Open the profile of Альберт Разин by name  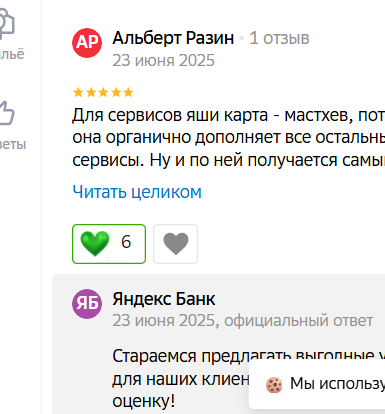click(173, 38)
